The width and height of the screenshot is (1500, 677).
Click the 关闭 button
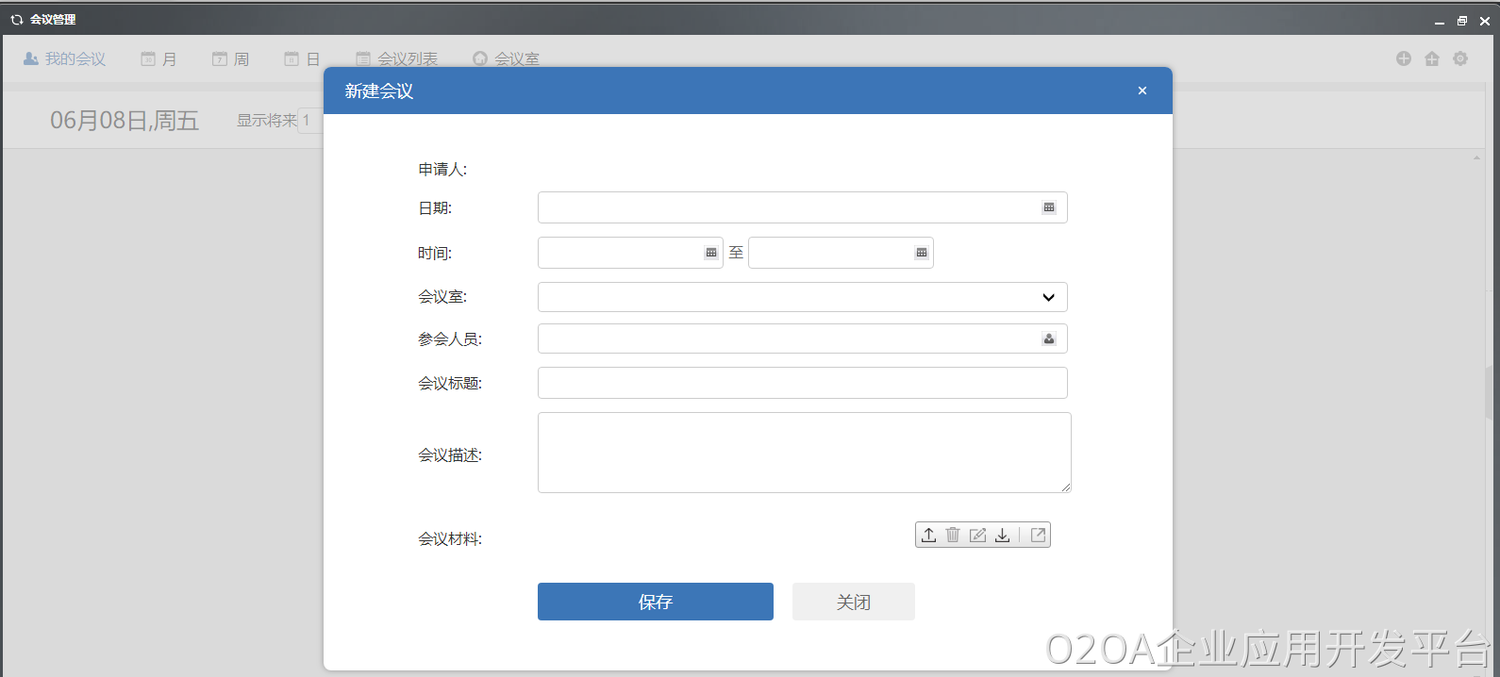click(853, 602)
